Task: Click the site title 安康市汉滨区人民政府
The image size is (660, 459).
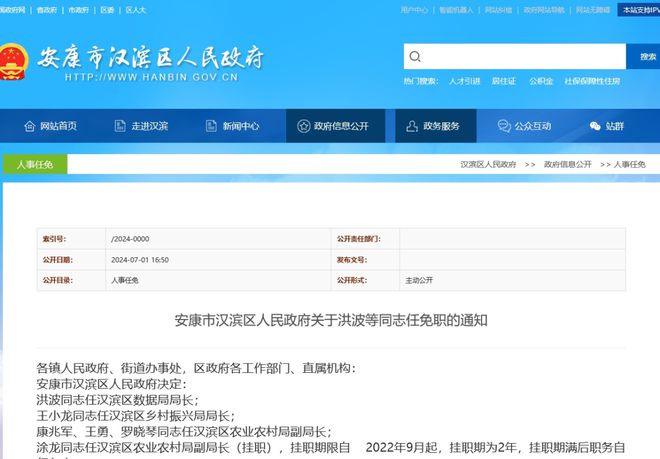Action: 151,58
